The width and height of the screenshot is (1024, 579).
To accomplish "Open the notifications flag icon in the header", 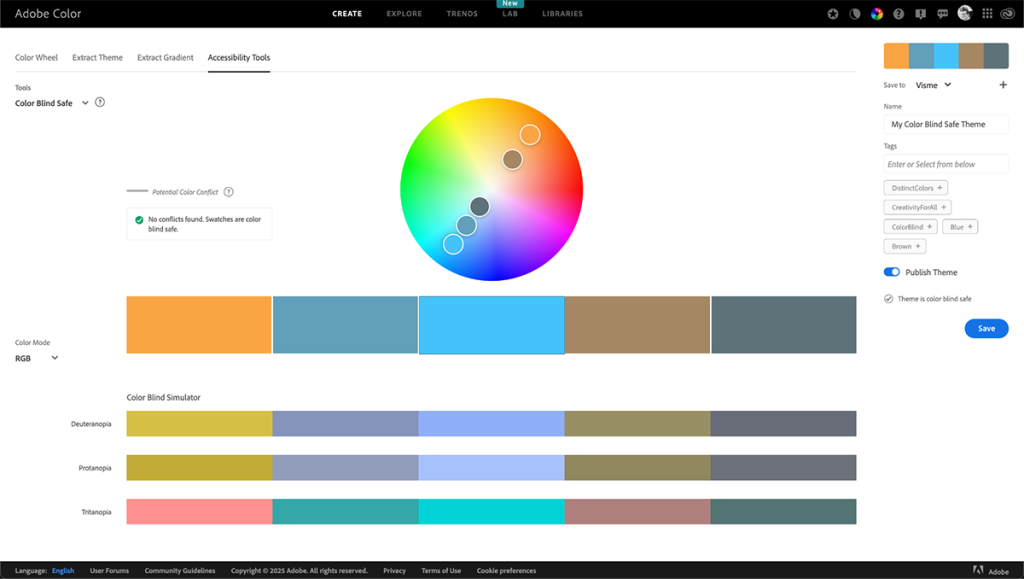I will point(922,13).
